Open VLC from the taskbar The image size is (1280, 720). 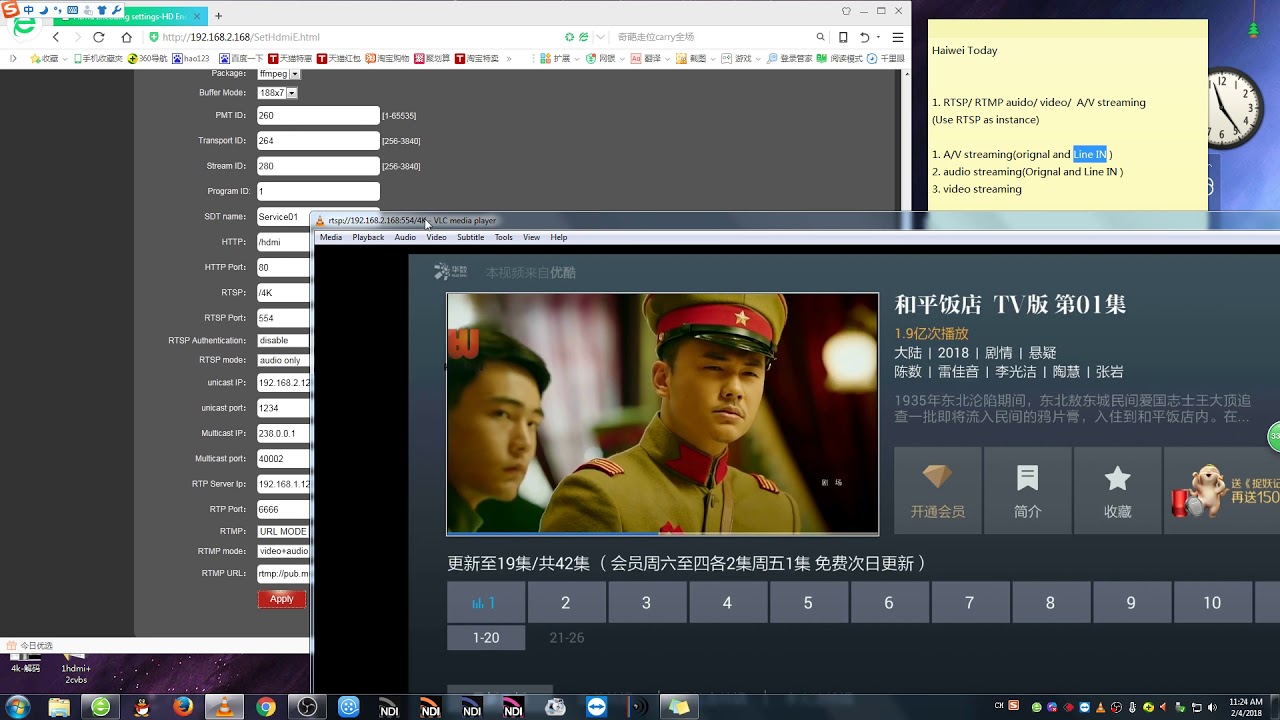pyautogui.click(x=224, y=707)
